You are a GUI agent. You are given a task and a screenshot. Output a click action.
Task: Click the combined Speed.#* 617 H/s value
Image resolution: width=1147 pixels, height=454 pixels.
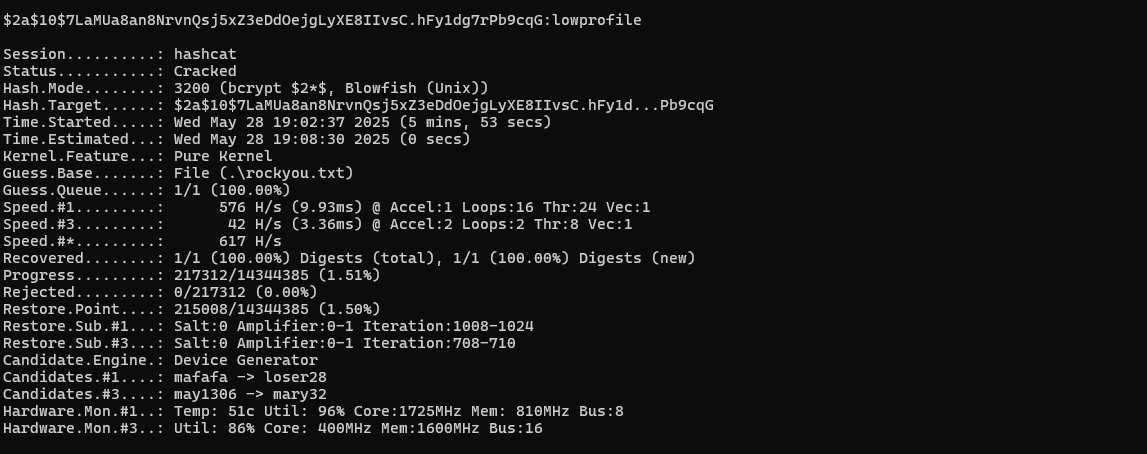click(x=250, y=241)
